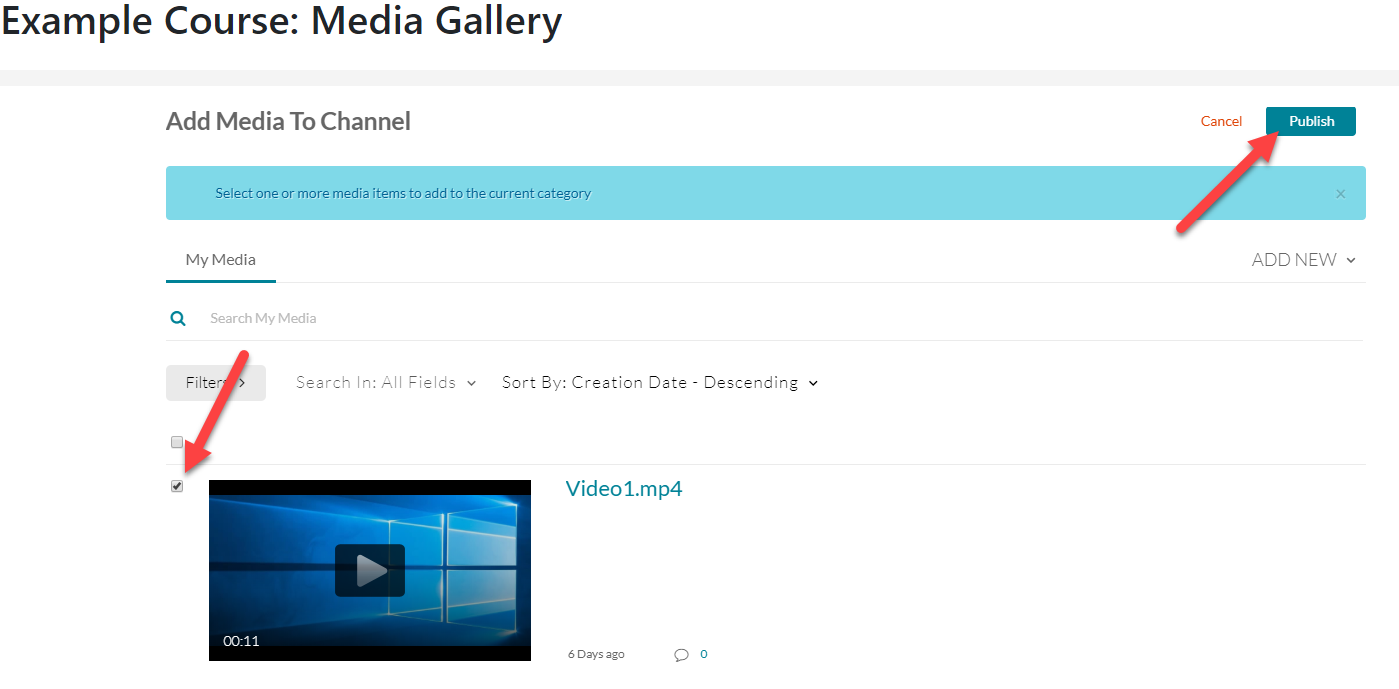The image size is (1399, 689).
Task: Tick the select-all media checkbox
Action: pos(177,442)
